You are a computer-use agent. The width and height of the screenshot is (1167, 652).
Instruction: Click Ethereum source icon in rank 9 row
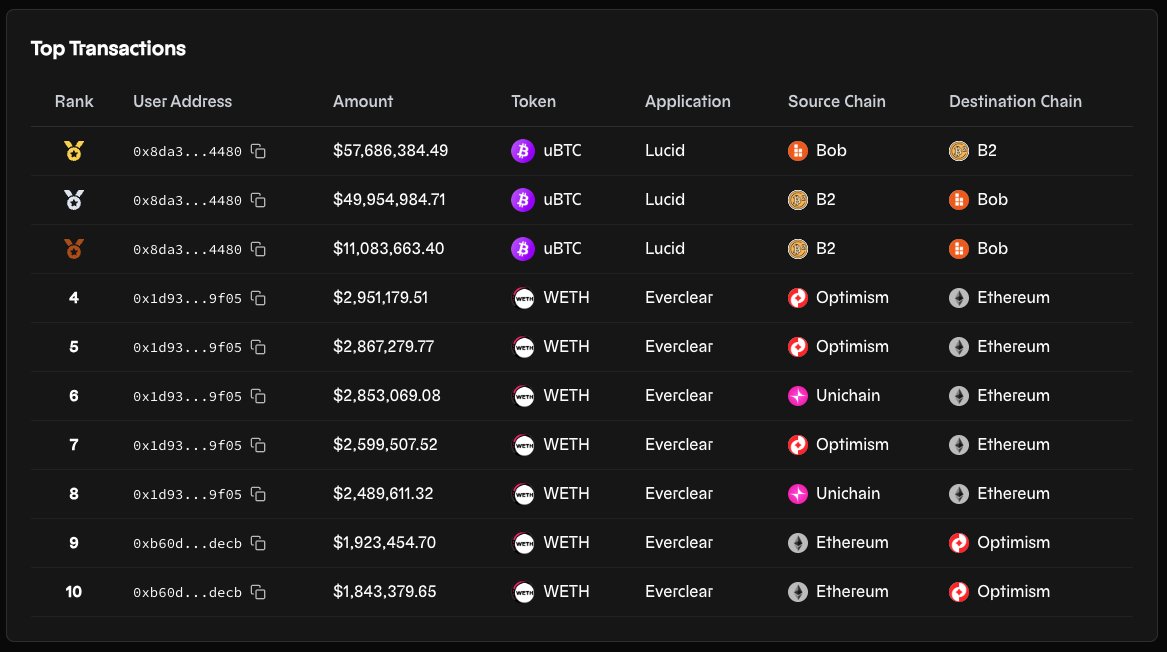pyautogui.click(x=798, y=543)
